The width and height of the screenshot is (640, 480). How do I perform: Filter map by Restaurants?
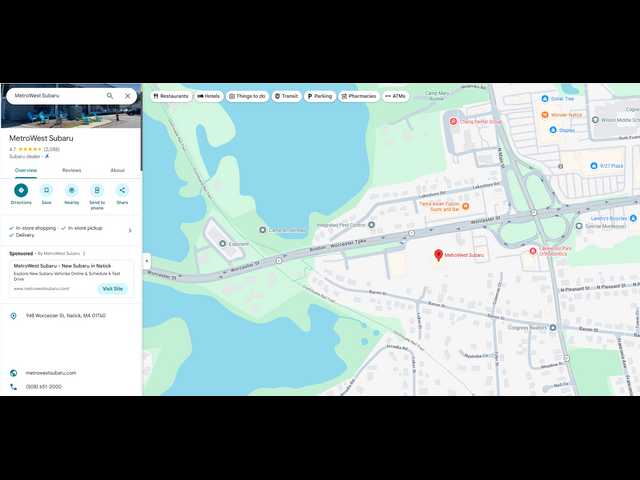[x=171, y=96]
